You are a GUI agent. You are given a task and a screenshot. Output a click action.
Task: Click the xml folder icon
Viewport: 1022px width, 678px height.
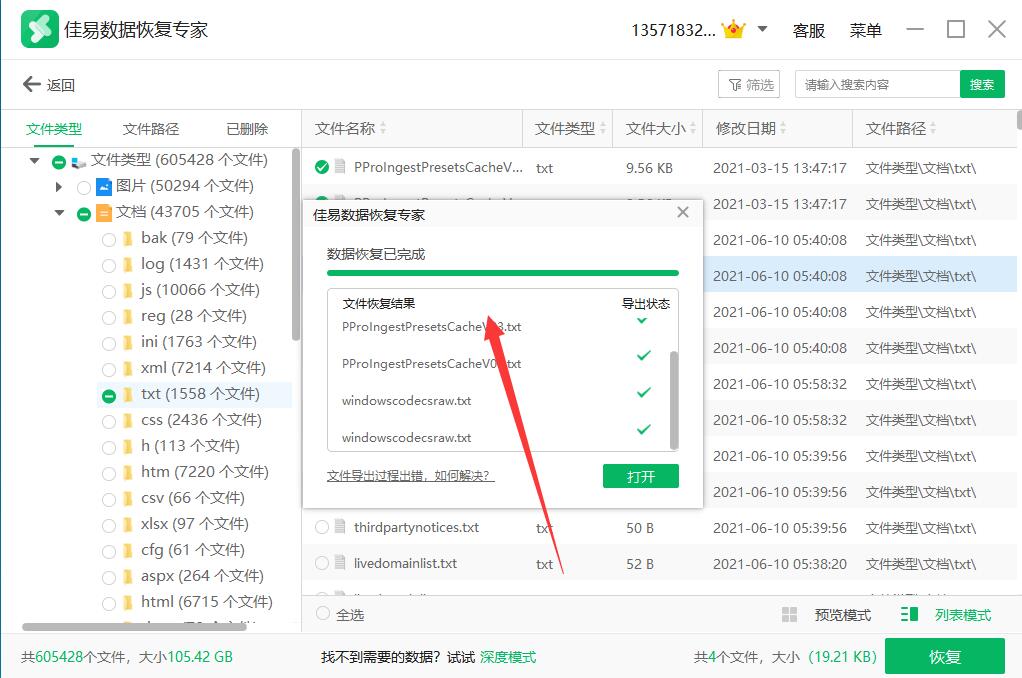pos(128,369)
